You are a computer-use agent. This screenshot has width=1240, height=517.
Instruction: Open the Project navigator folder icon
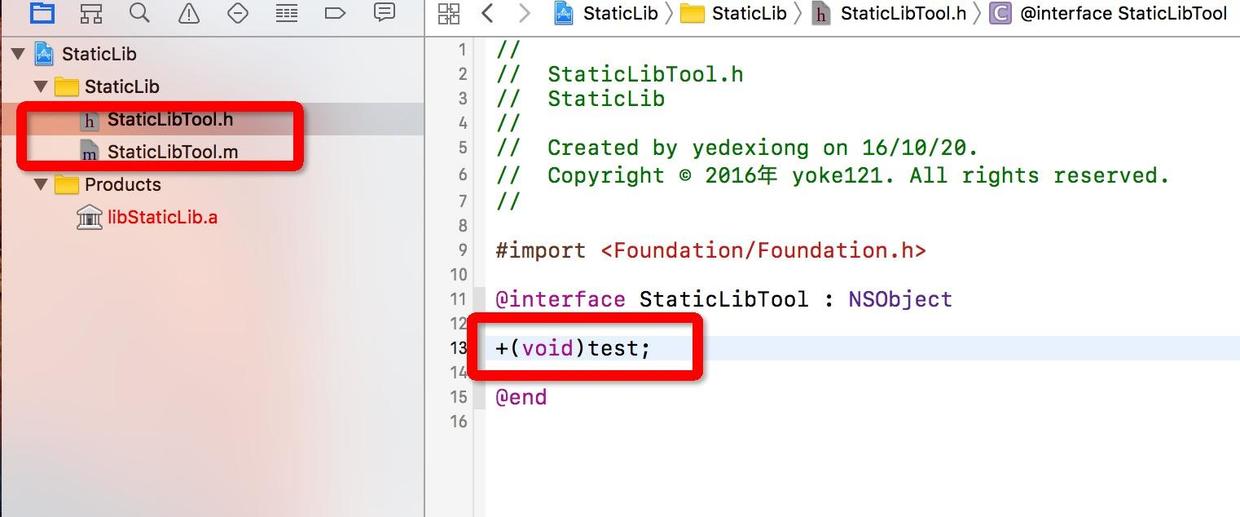click(42, 13)
